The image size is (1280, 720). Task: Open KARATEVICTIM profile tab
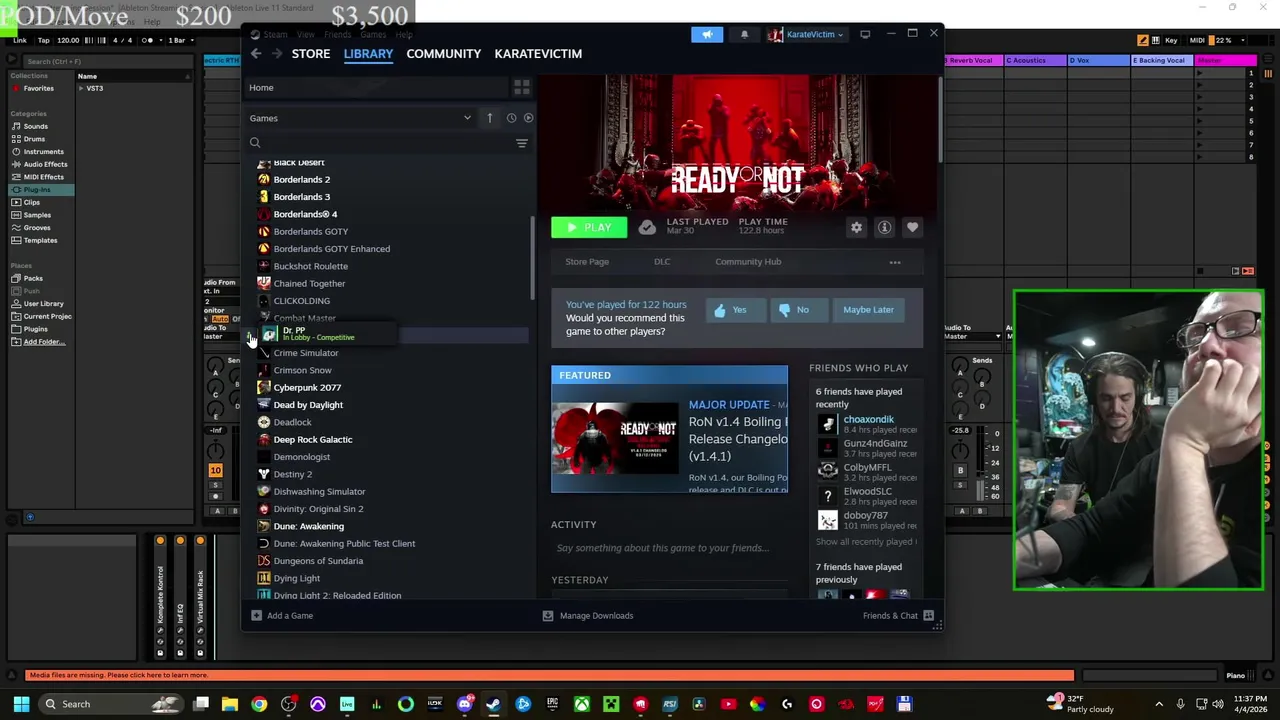click(x=538, y=53)
